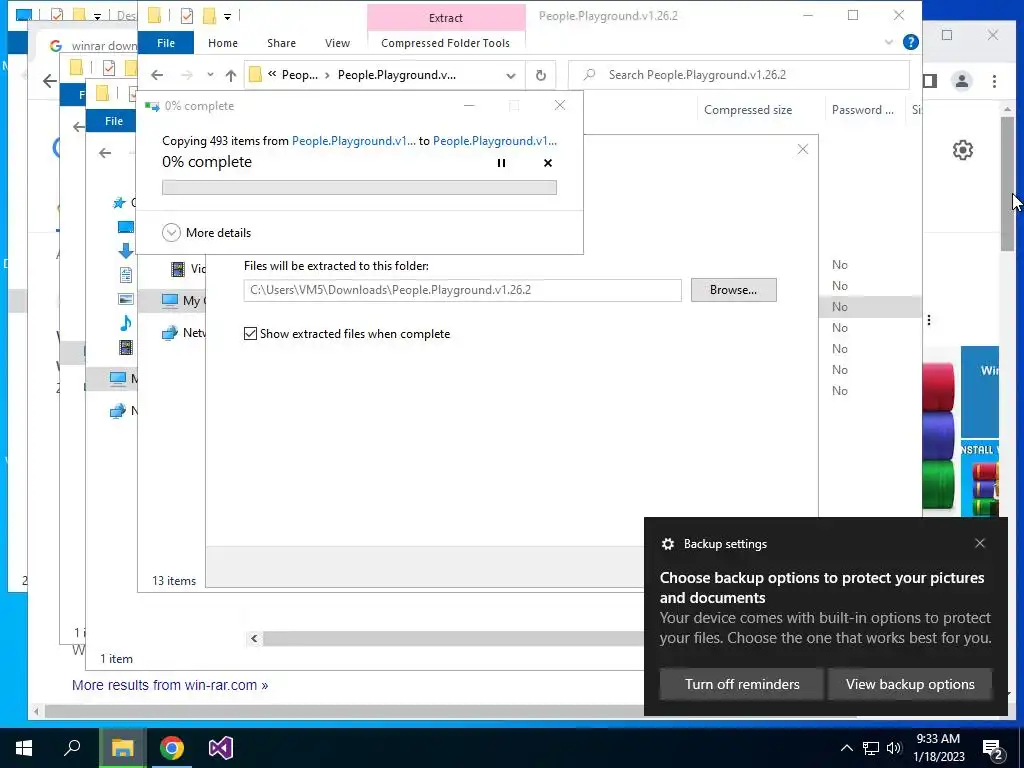Dismiss the Backup settings notification

point(980,543)
